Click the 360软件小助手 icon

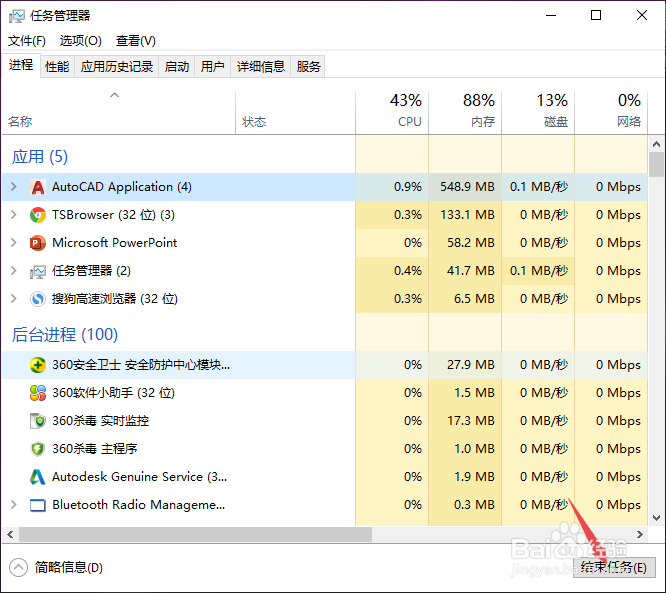tap(38, 393)
